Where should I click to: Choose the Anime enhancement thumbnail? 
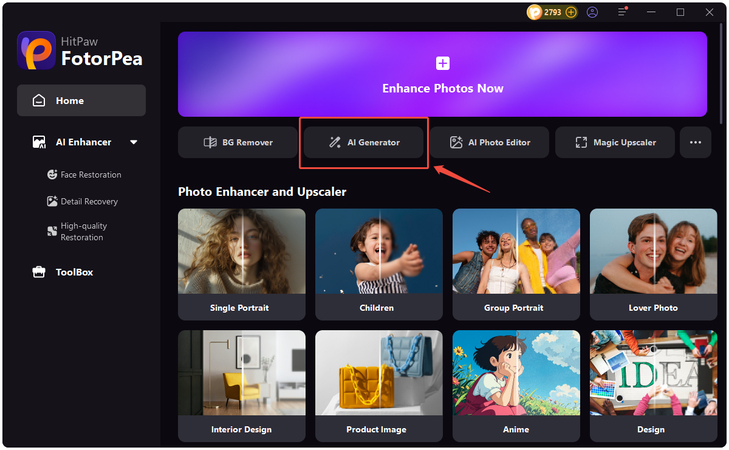[x=515, y=386]
